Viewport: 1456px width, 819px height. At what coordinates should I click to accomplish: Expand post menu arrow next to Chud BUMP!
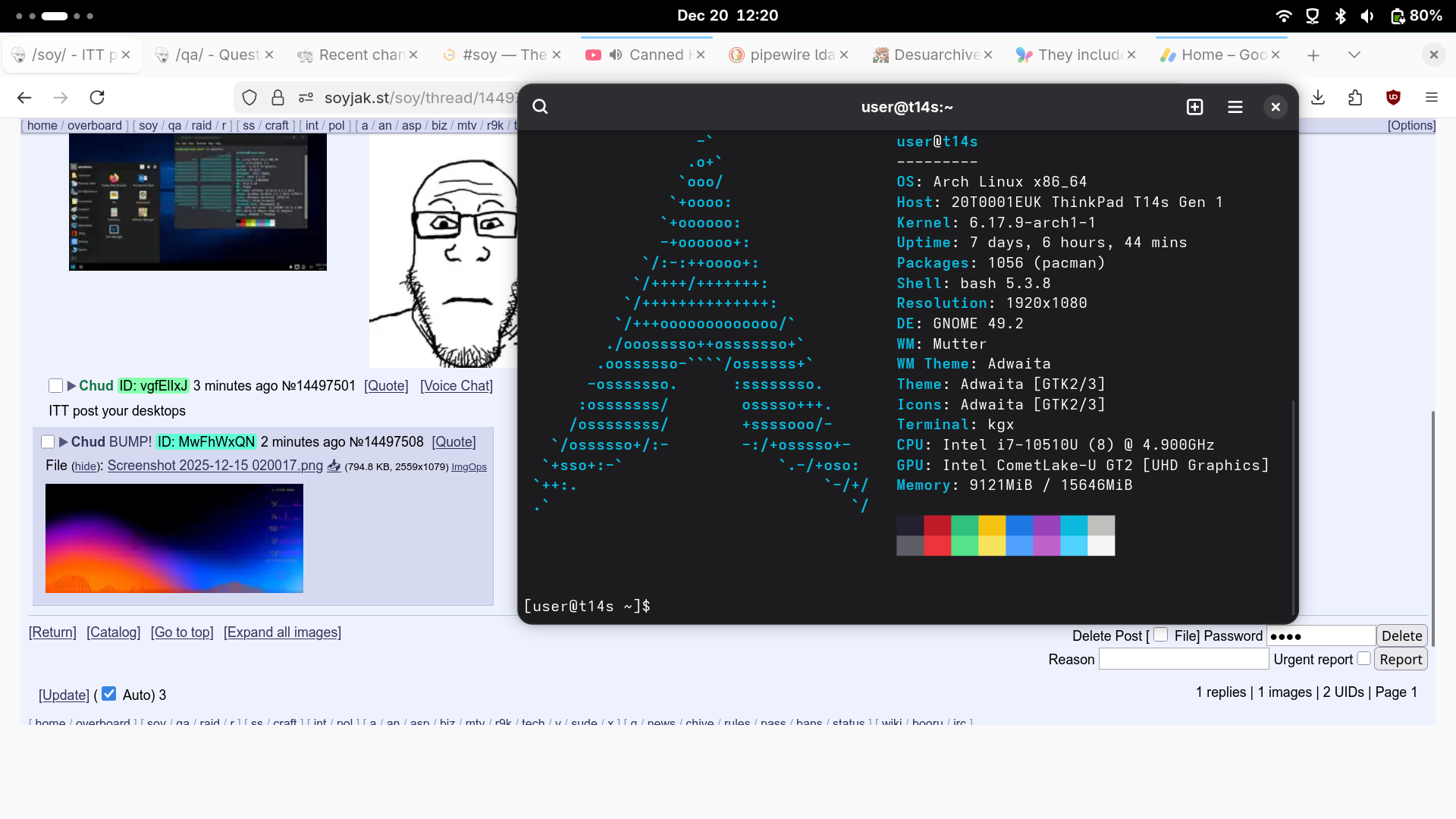pyautogui.click(x=64, y=442)
